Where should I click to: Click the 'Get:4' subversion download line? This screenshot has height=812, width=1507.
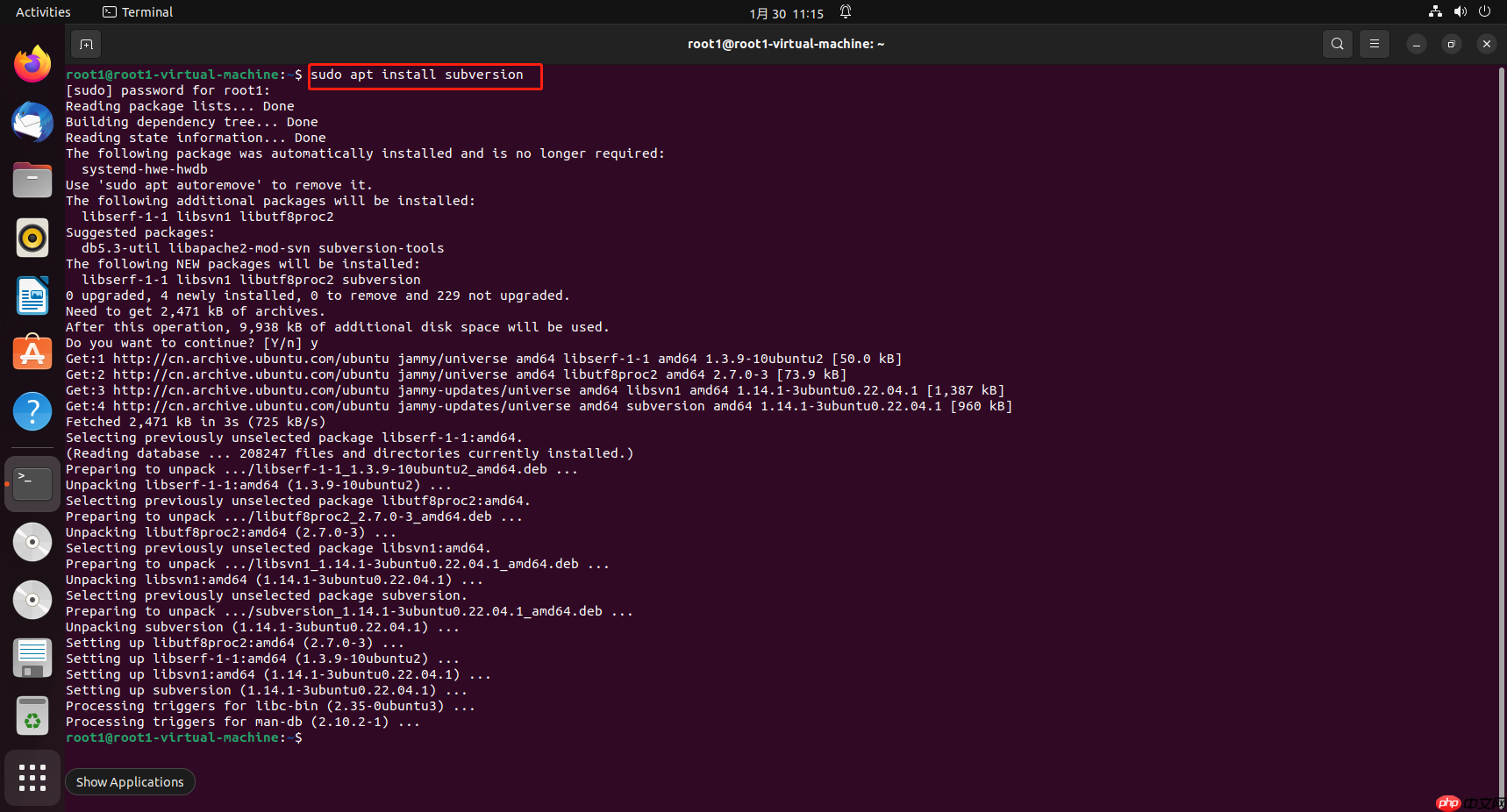539,407
